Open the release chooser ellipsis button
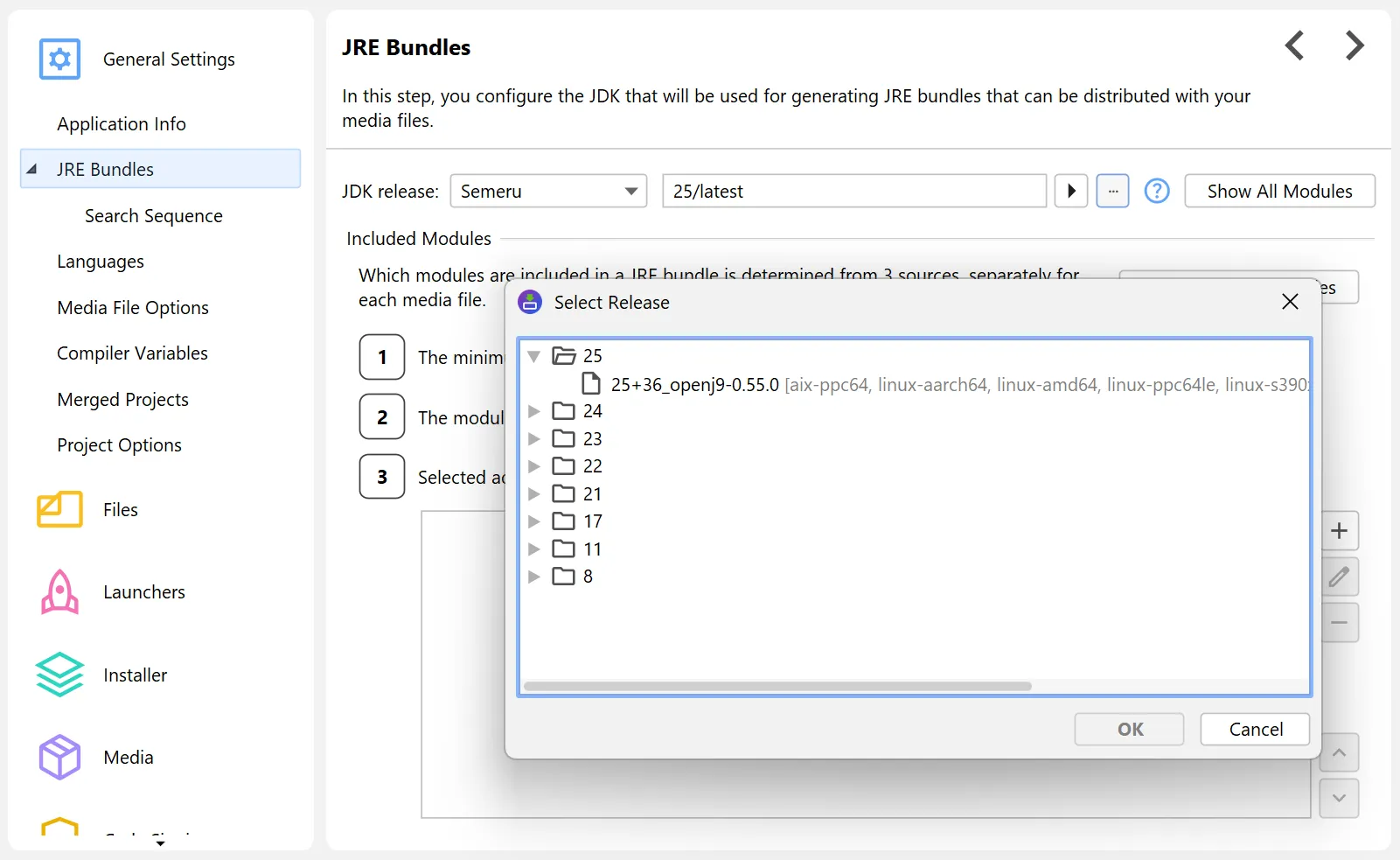This screenshot has width=1400, height=860. pyautogui.click(x=1112, y=191)
